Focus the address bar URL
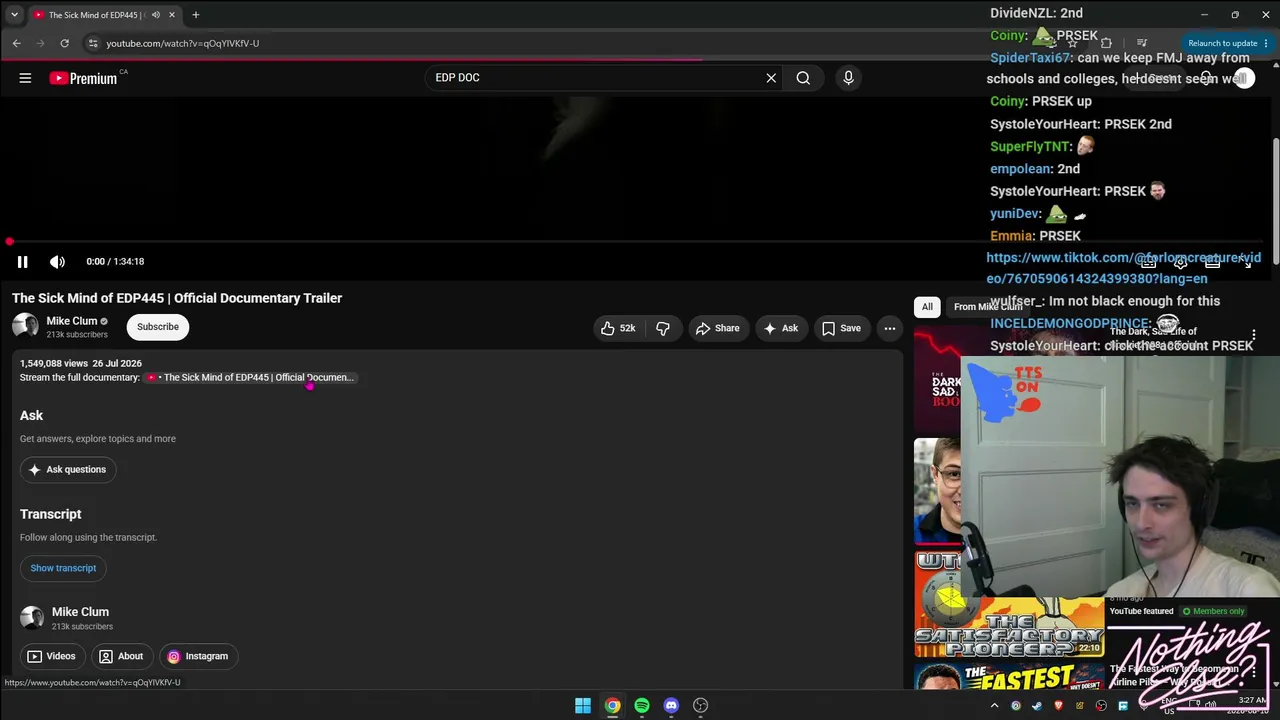The image size is (1280, 720). tap(182, 43)
